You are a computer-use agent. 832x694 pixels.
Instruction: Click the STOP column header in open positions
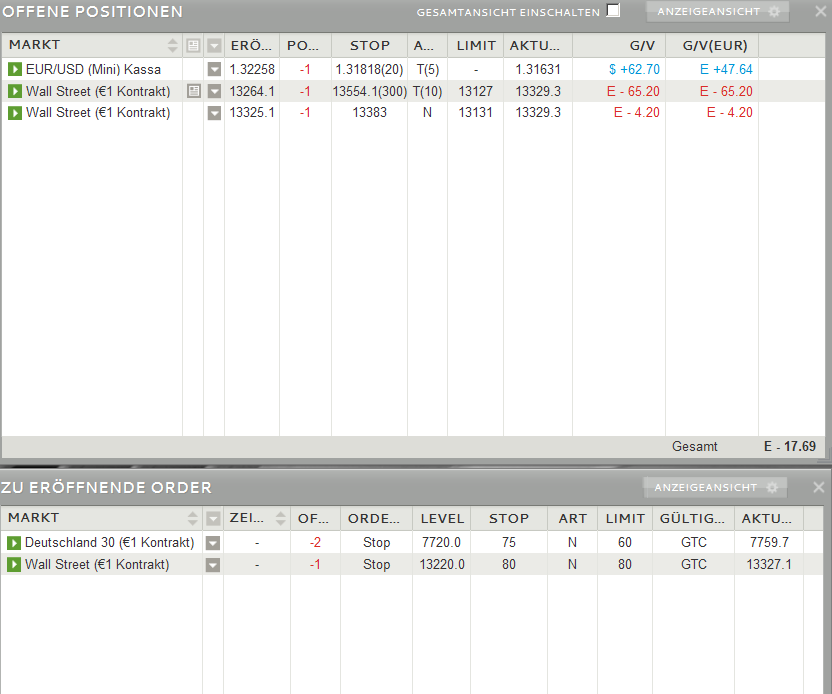click(369, 46)
